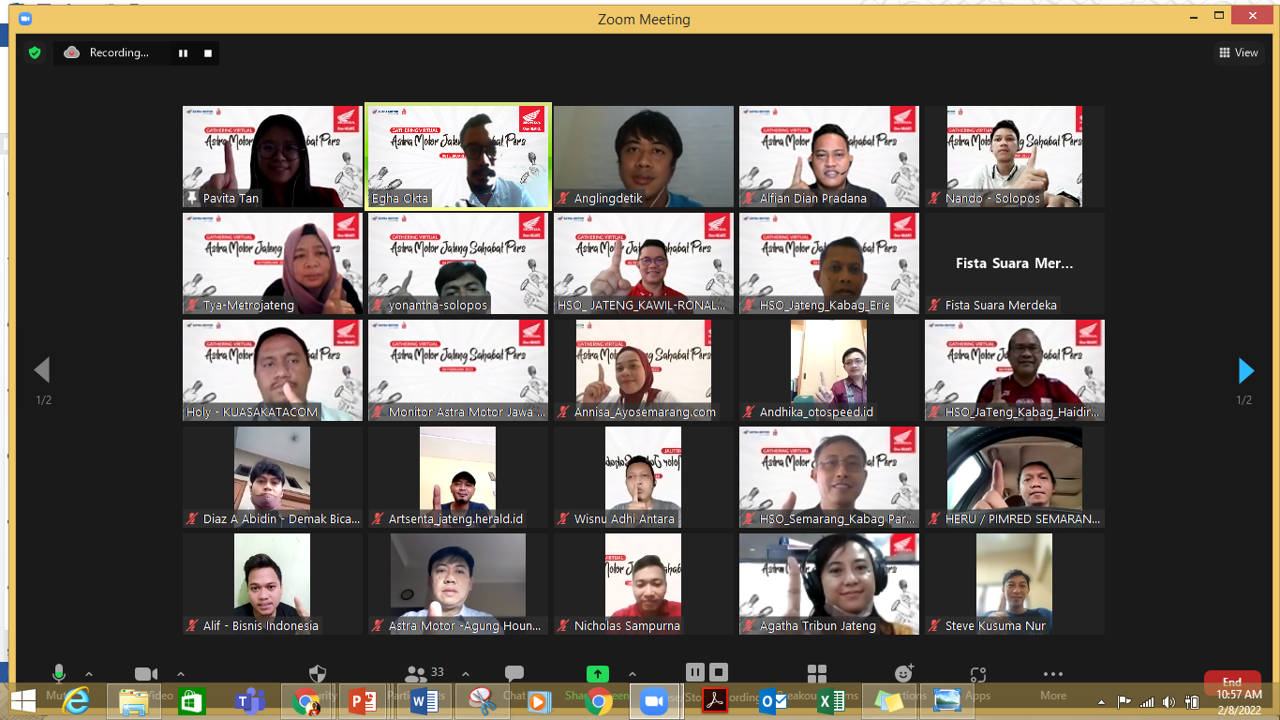Stop the recording with the square button
This screenshot has height=720, width=1280.
pos(717,672)
